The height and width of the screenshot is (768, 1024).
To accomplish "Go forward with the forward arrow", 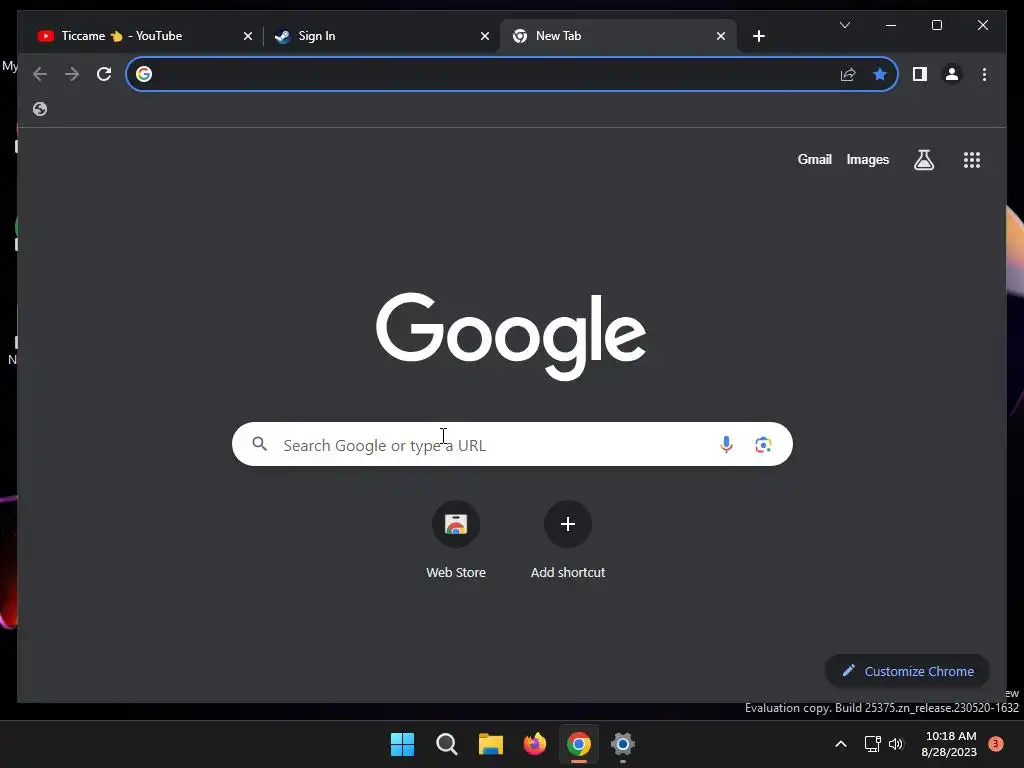I will [x=72, y=74].
